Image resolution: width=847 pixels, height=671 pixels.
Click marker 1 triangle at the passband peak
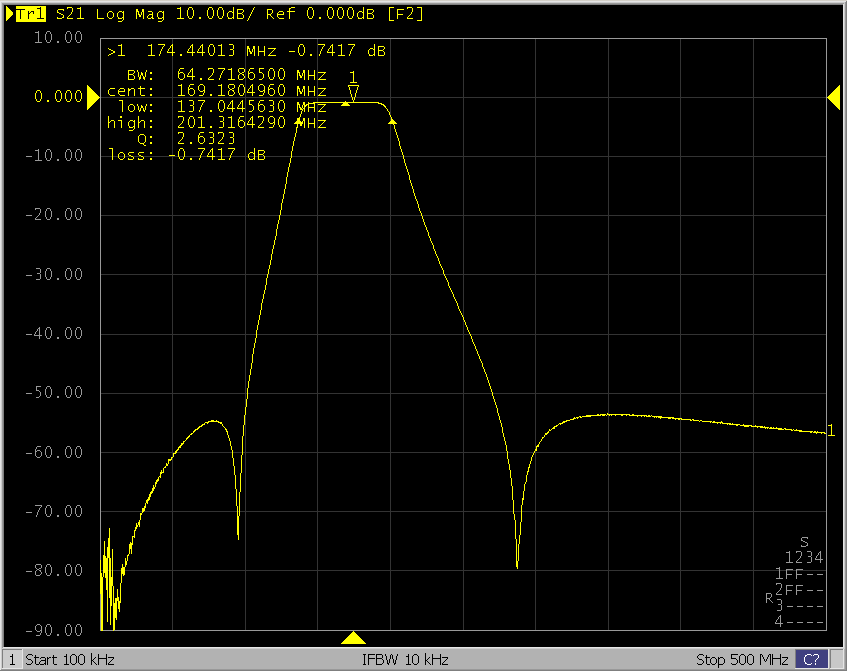tap(353, 93)
